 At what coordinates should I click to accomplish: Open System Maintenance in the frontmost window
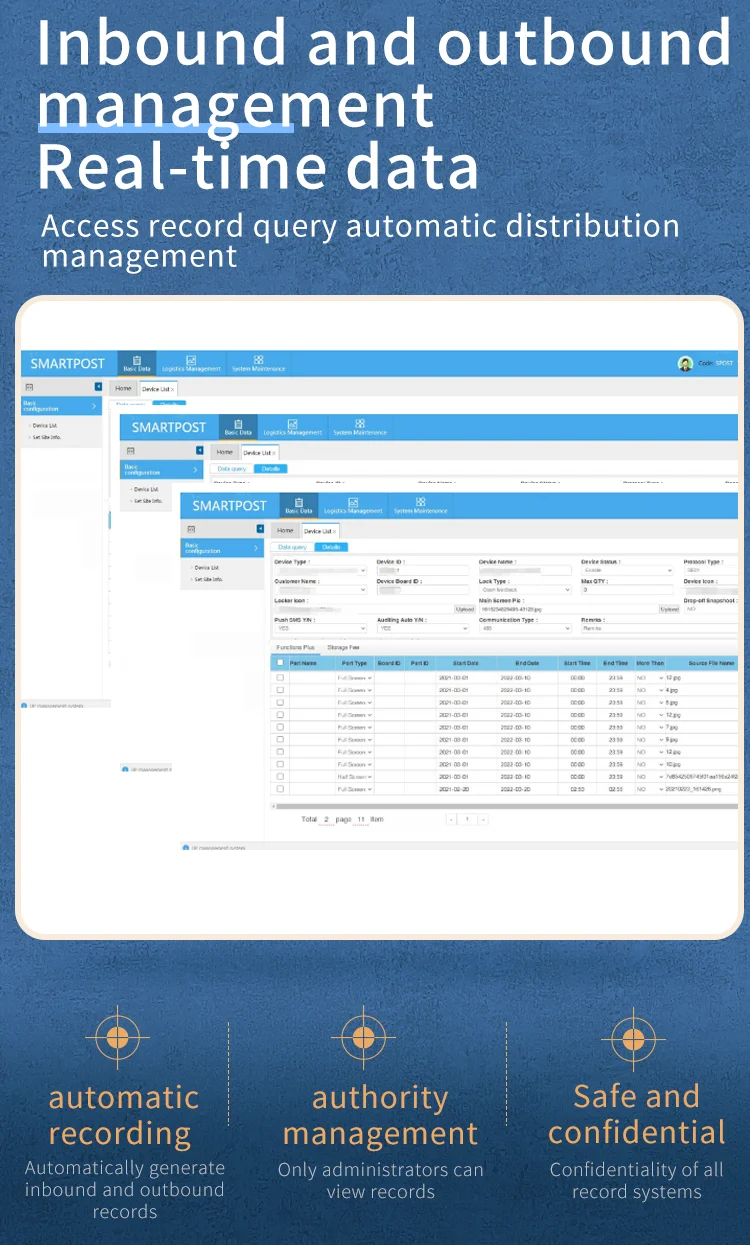420,505
